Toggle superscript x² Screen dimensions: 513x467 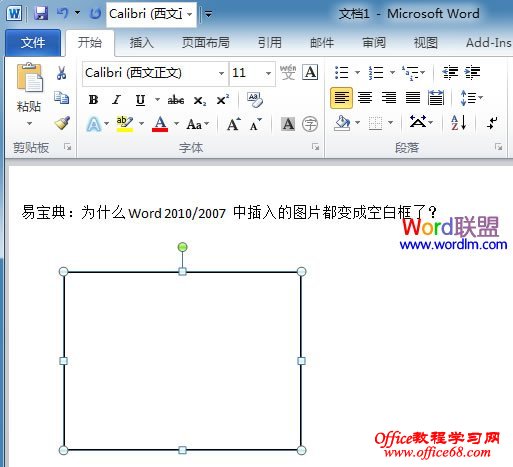(223, 100)
